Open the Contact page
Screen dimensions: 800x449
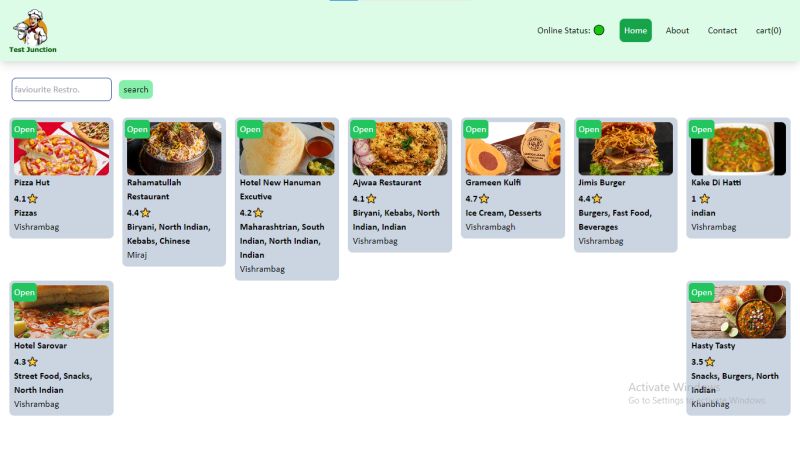coord(722,31)
